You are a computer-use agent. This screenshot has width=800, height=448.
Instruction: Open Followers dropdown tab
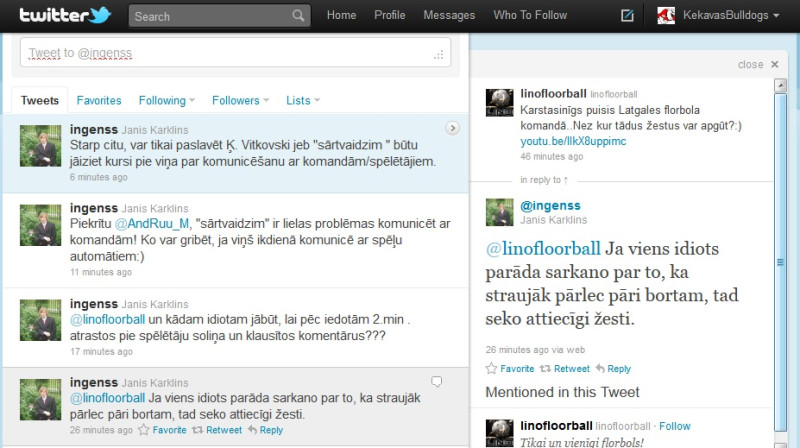point(240,101)
